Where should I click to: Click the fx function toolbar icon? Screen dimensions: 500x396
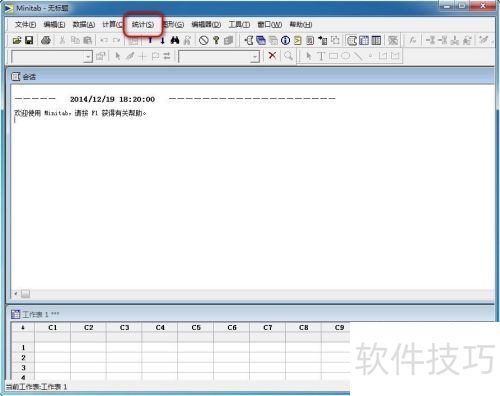[413, 40]
